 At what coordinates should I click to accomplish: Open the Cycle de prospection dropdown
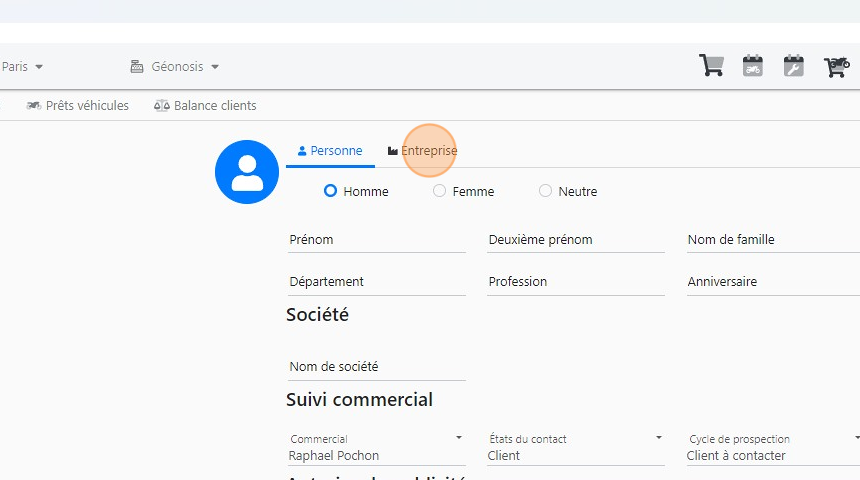click(x=773, y=448)
